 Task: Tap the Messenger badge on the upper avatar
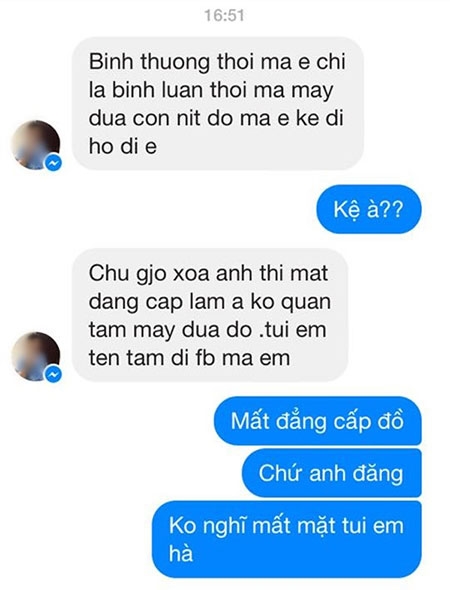(54, 163)
